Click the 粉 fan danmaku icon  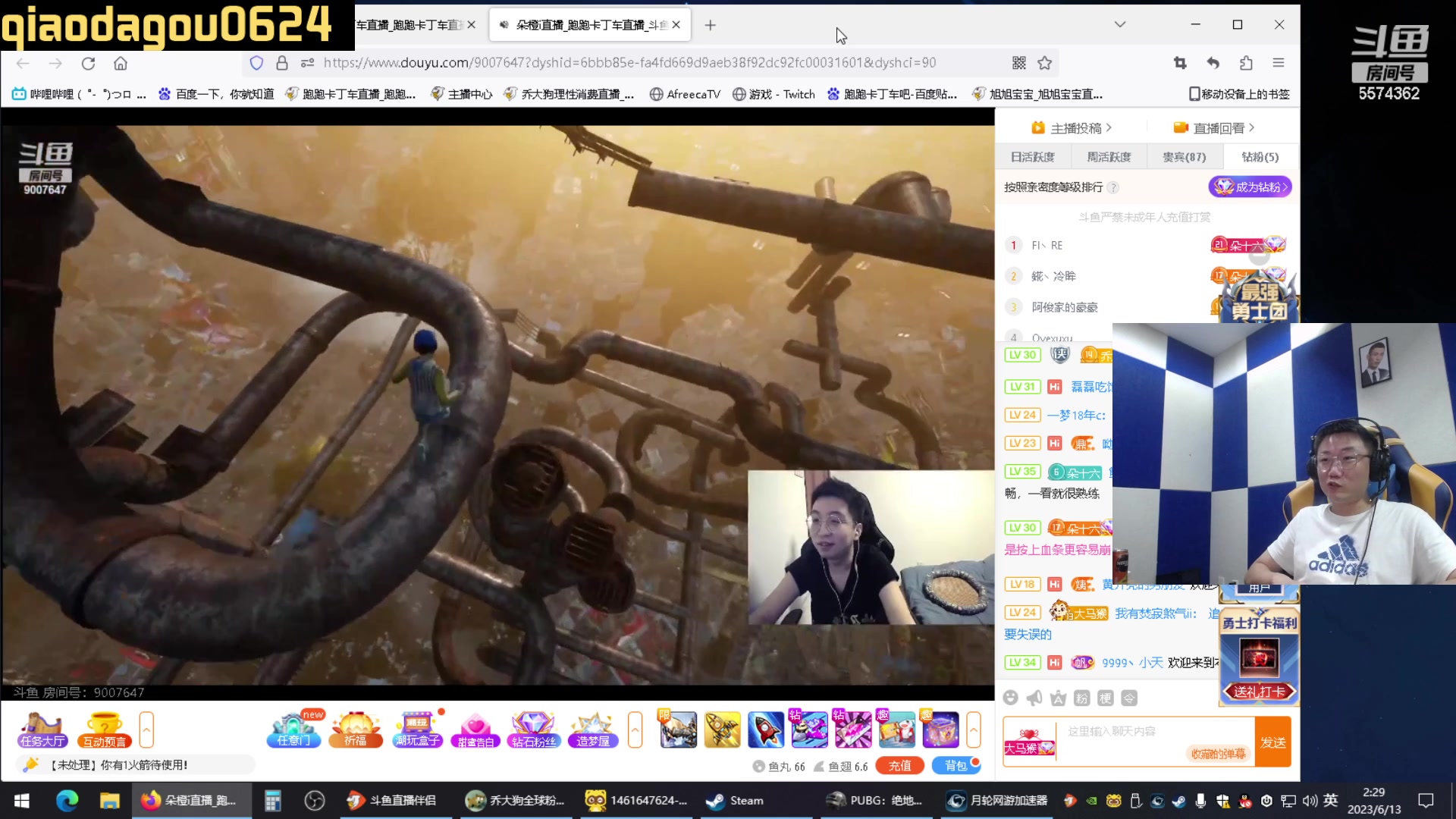point(1082,698)
